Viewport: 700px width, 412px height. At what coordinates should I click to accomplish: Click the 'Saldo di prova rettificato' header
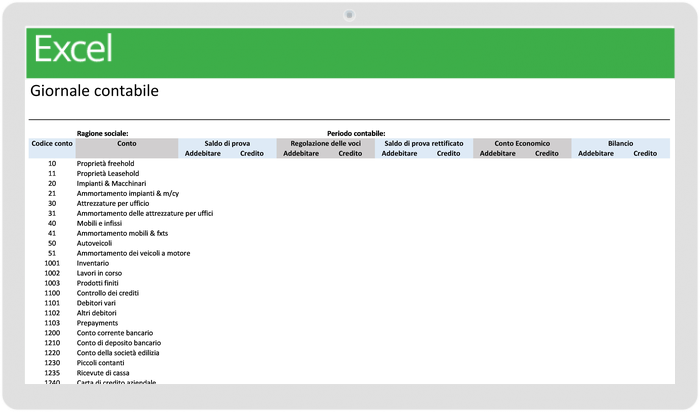(x=424, y=143)
